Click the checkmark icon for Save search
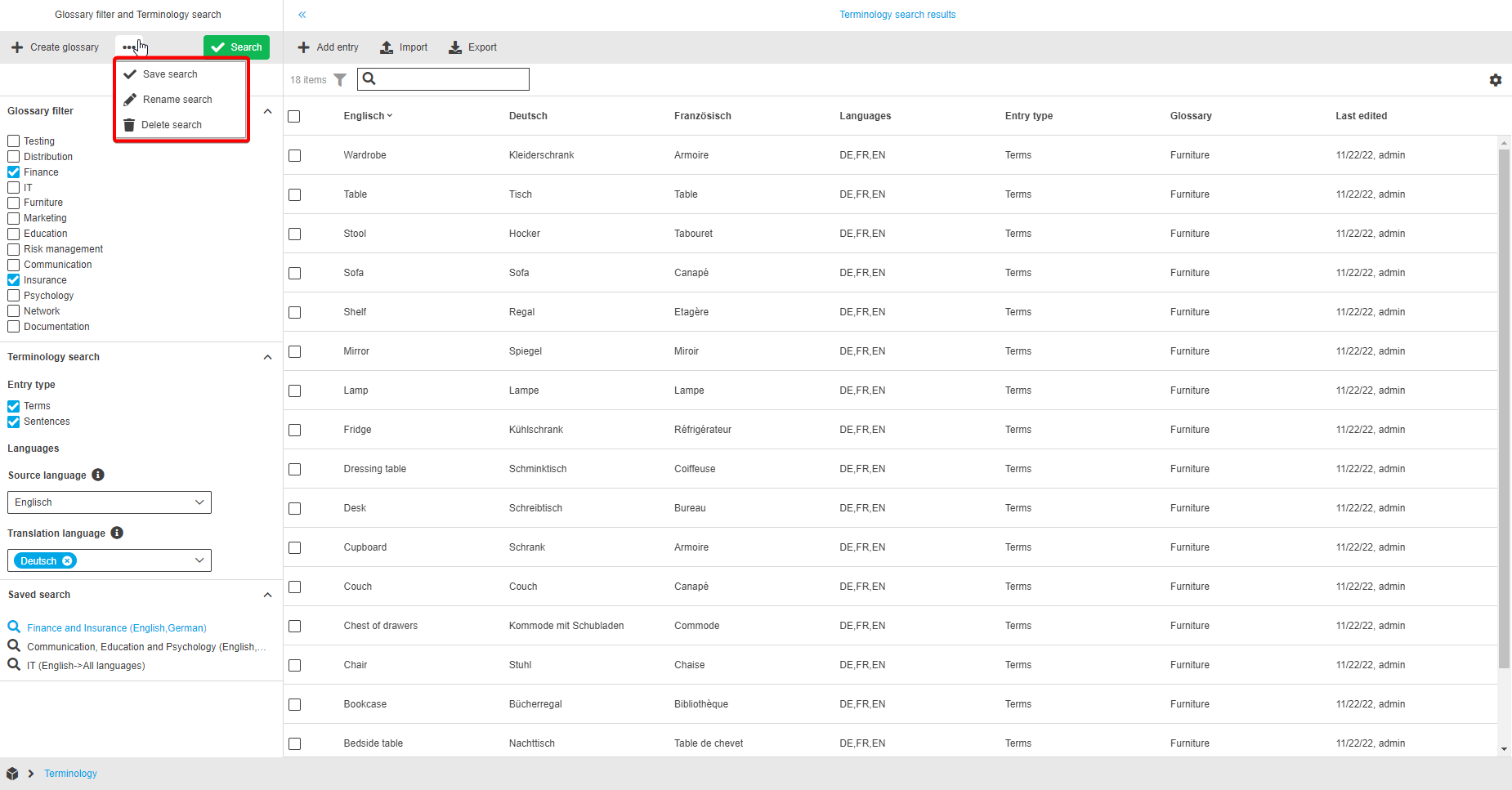The height and width of the screenshot is (790, 1512). [x=130, y=74]
